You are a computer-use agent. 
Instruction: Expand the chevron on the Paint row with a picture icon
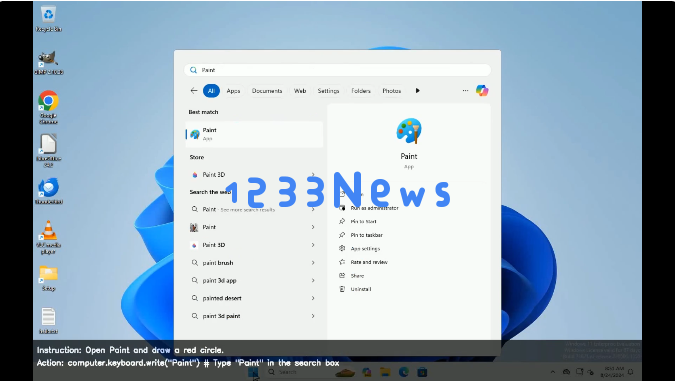click(x=313, y=227)
